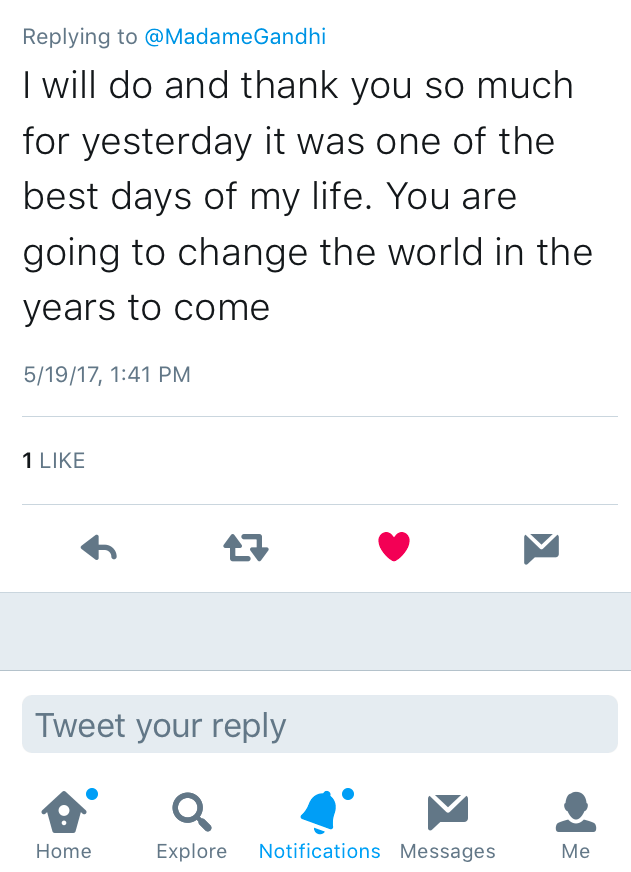This screenshot has width=631, height=872.
Task: View who liked via "1 LIKE"
Action: coord(54,461)
